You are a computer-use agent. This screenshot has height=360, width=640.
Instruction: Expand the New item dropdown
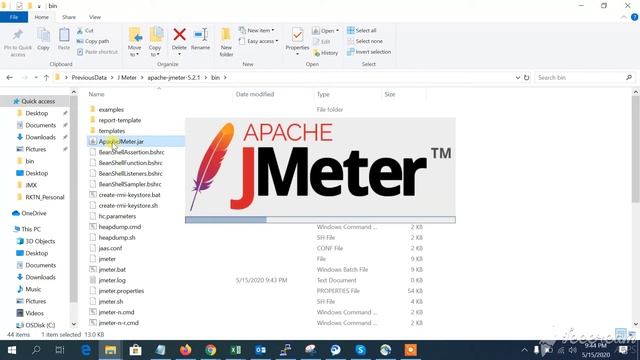click(257, 31)
